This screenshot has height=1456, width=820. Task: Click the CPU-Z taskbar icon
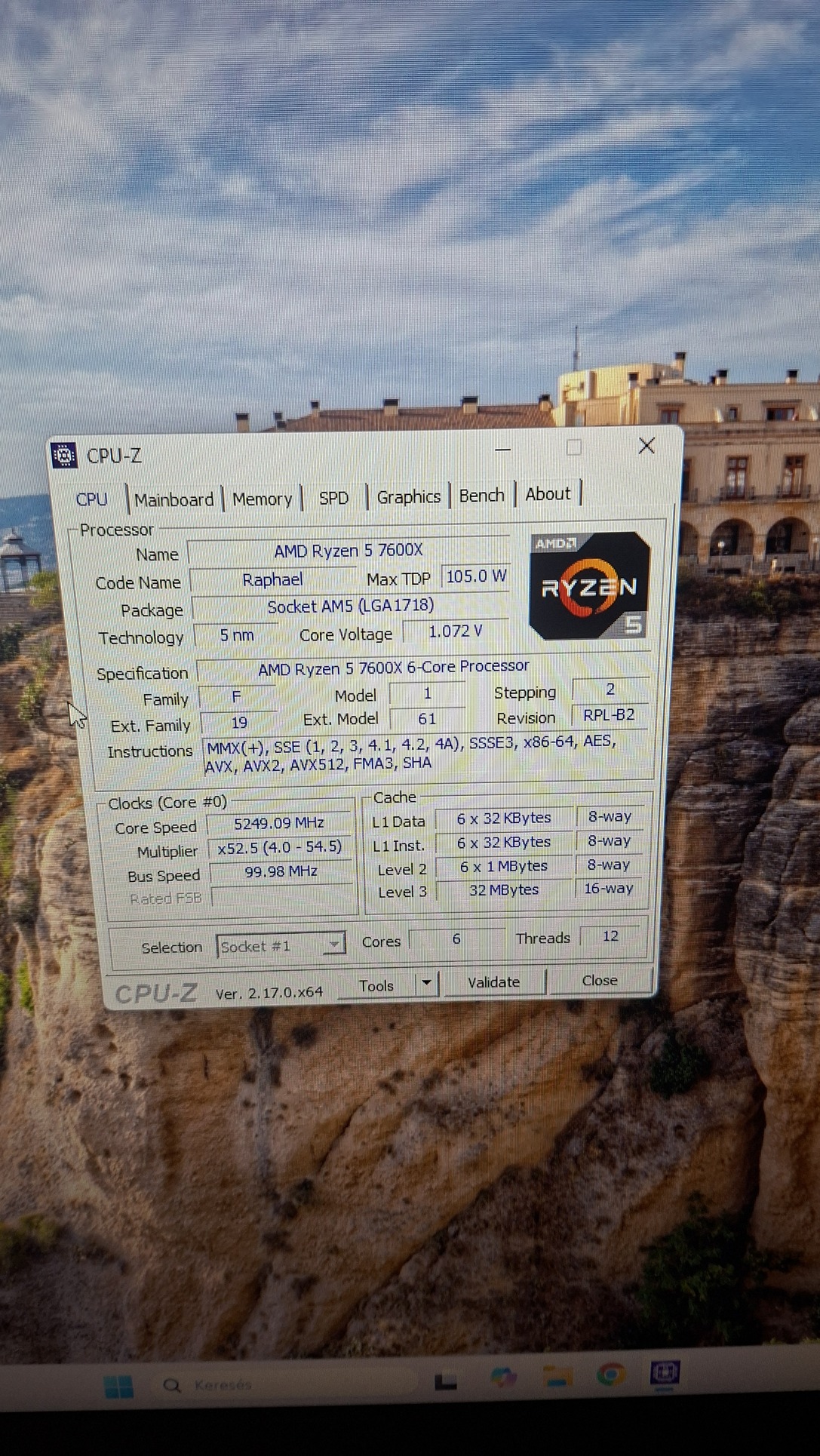pyautogui.click(x=665, y=1373)
